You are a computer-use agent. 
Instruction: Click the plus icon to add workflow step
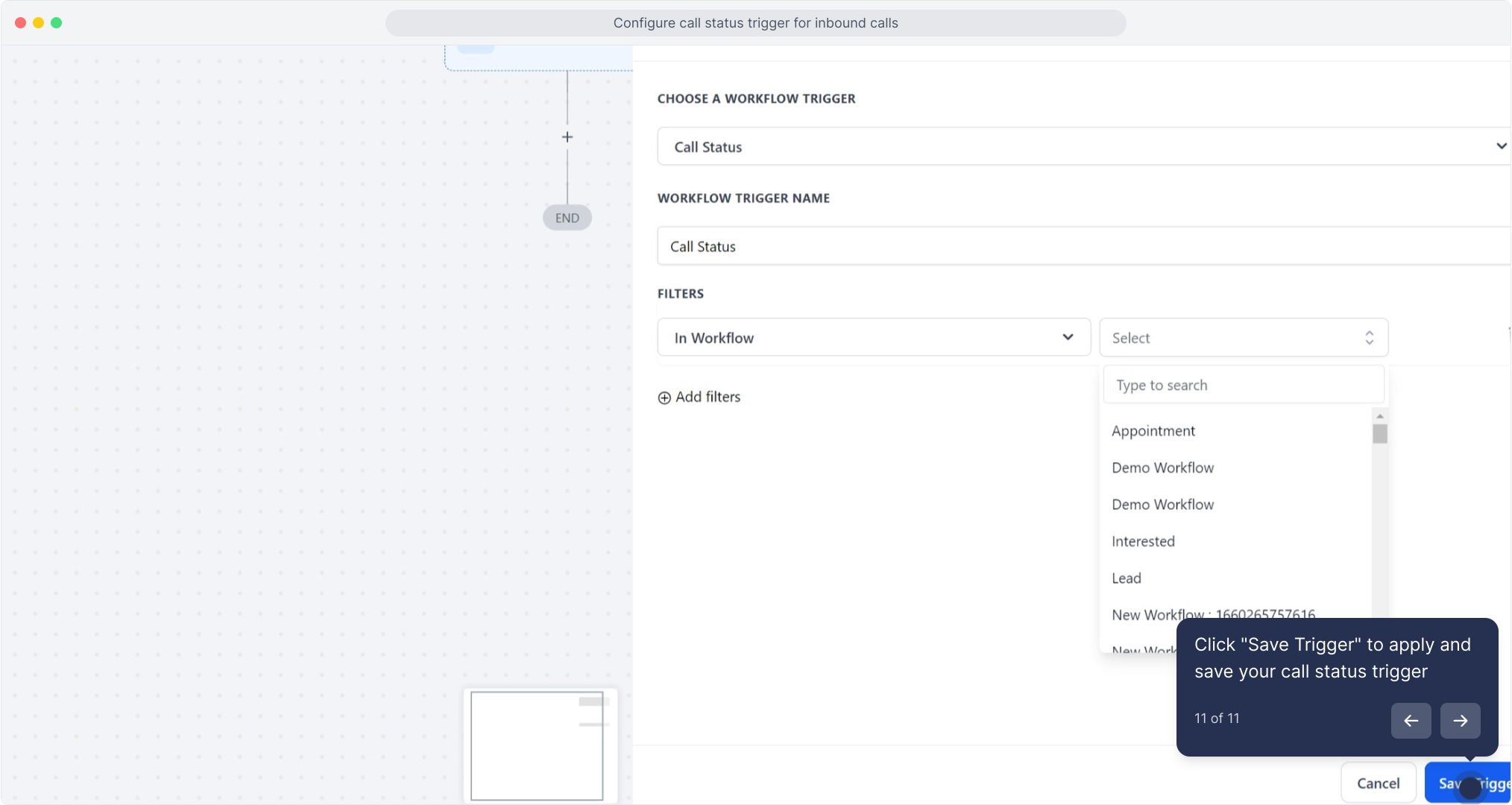click(567, 137)
